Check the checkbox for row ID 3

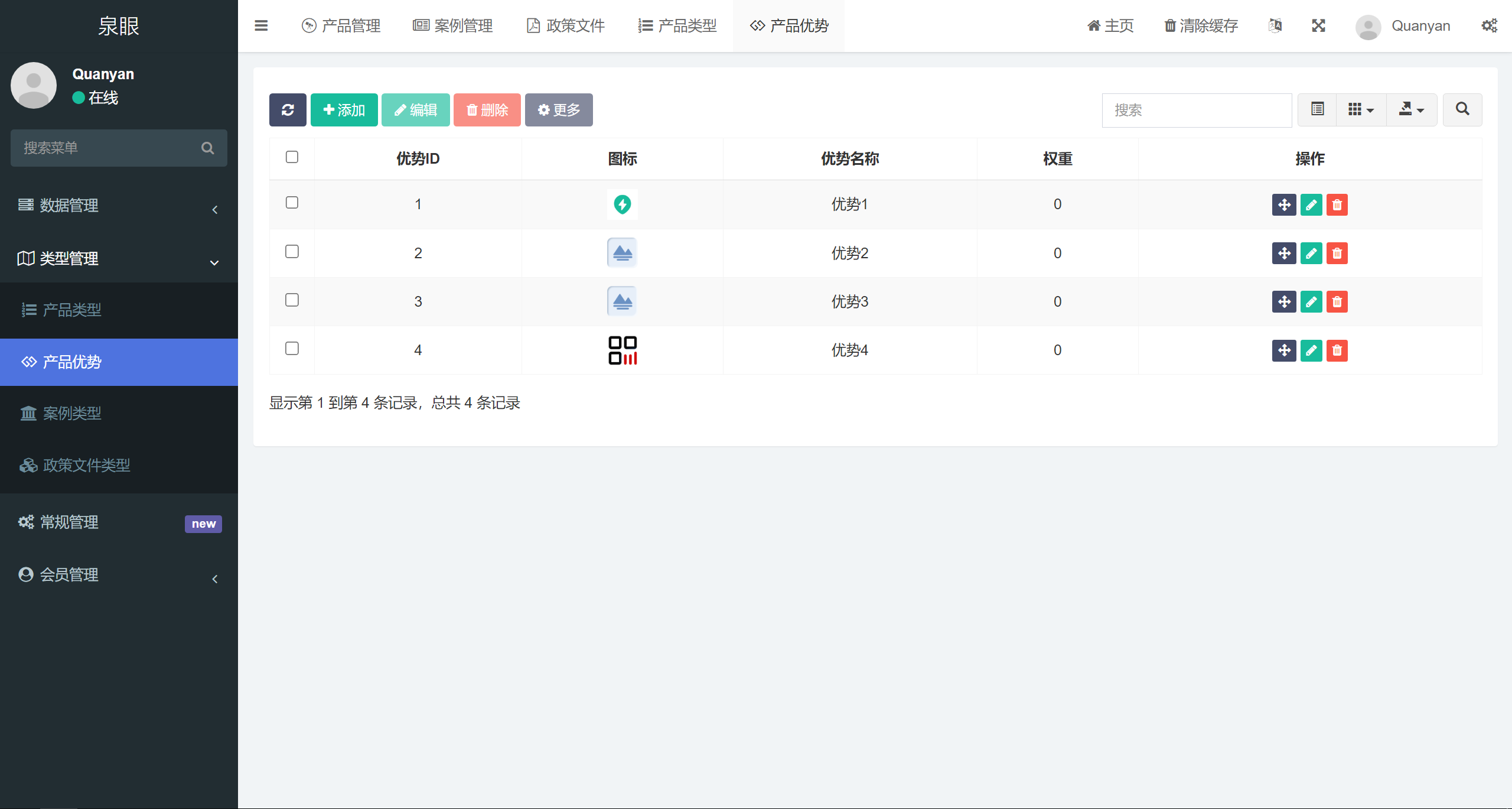tap(292, 300)
